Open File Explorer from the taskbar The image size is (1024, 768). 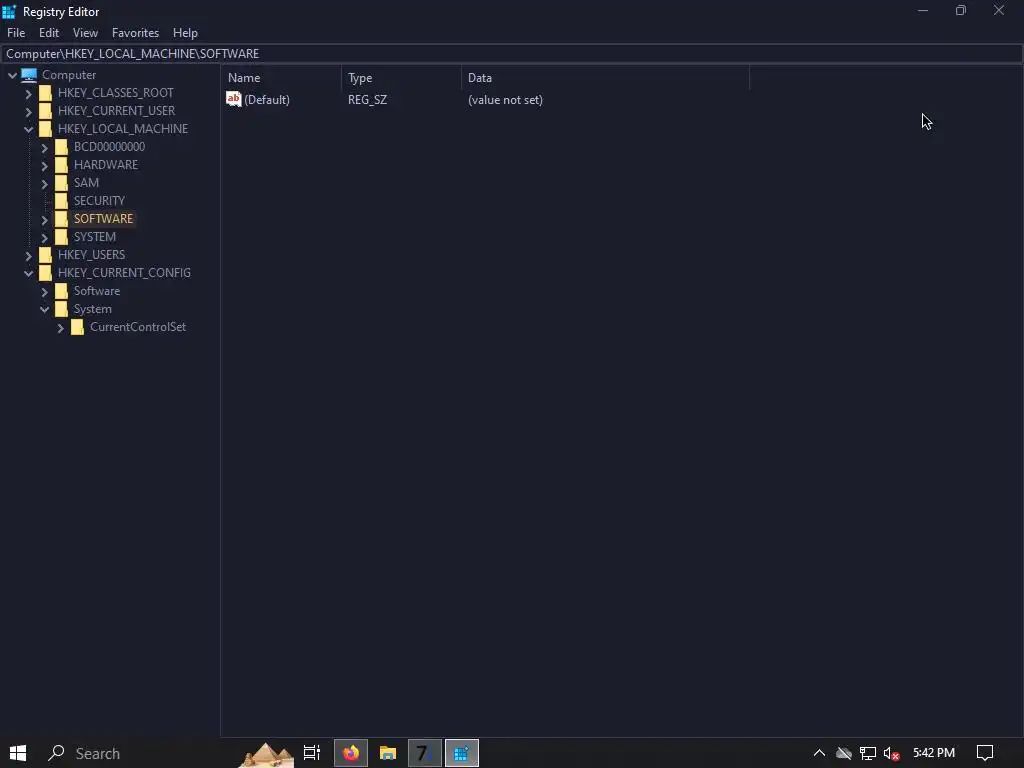pyautogui.click(x=388, y=753)
